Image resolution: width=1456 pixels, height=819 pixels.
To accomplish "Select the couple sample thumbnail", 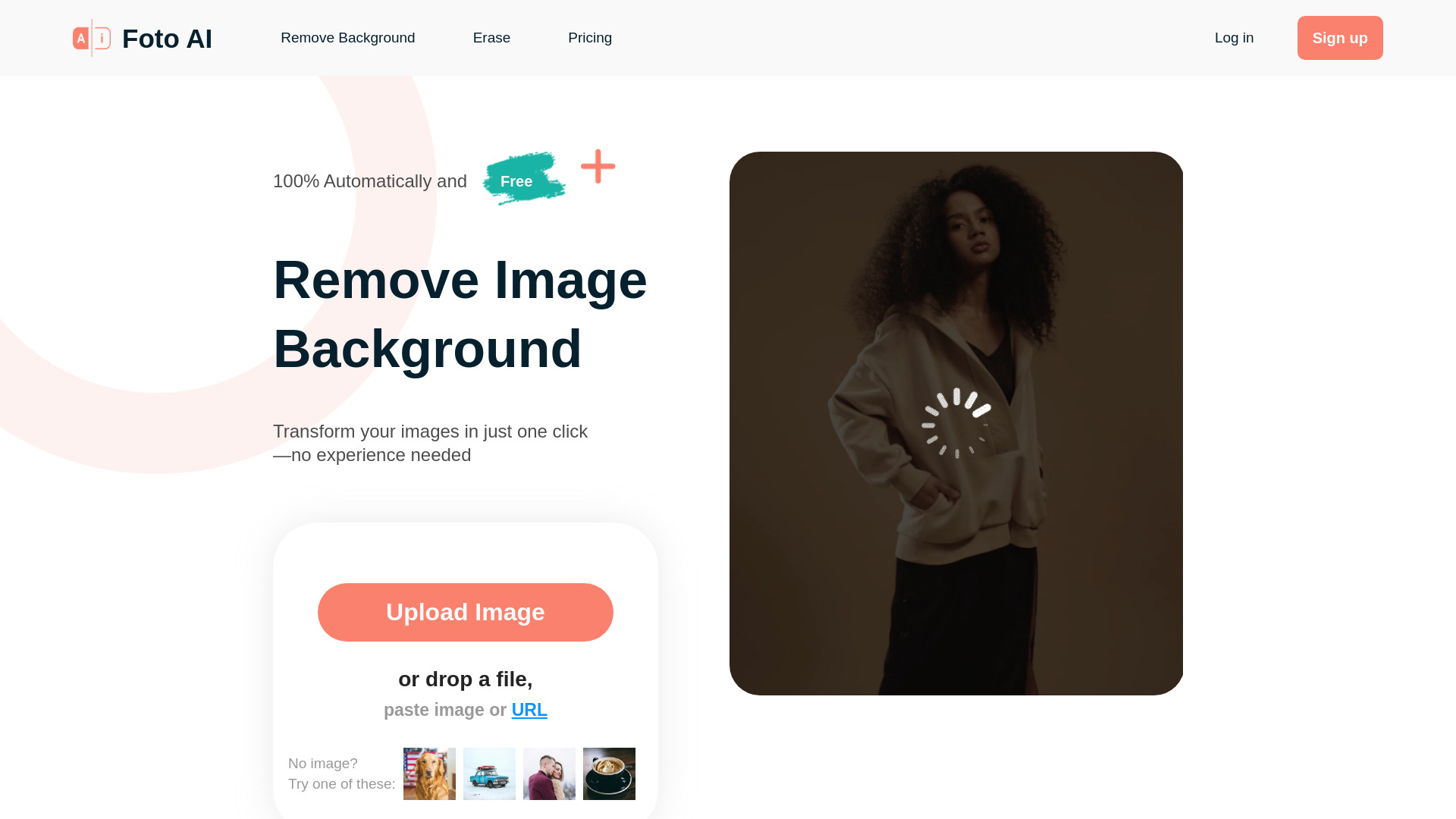I will point(549,773).
